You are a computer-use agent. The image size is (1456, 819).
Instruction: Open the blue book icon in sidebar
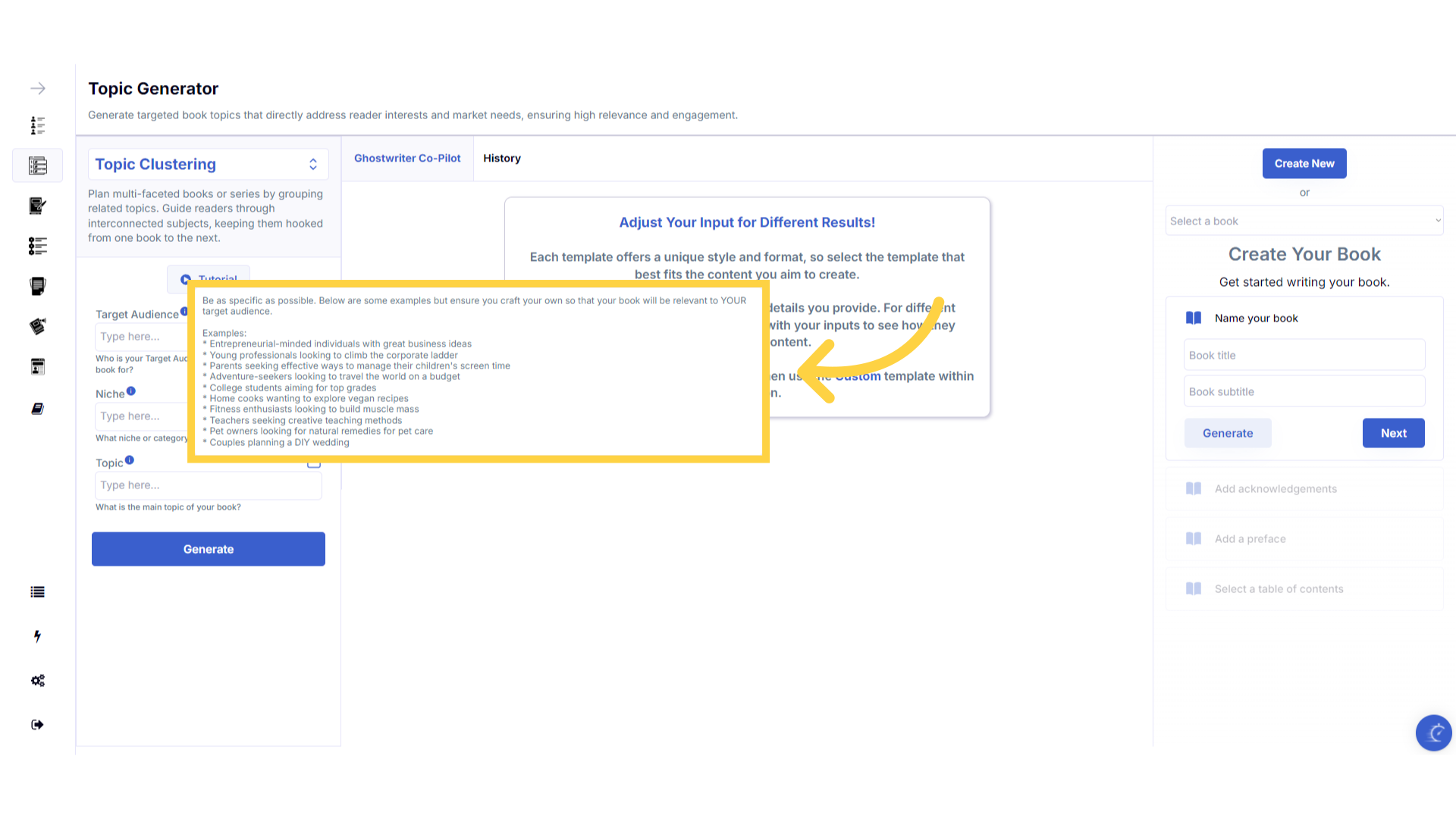tap(37, 409)
